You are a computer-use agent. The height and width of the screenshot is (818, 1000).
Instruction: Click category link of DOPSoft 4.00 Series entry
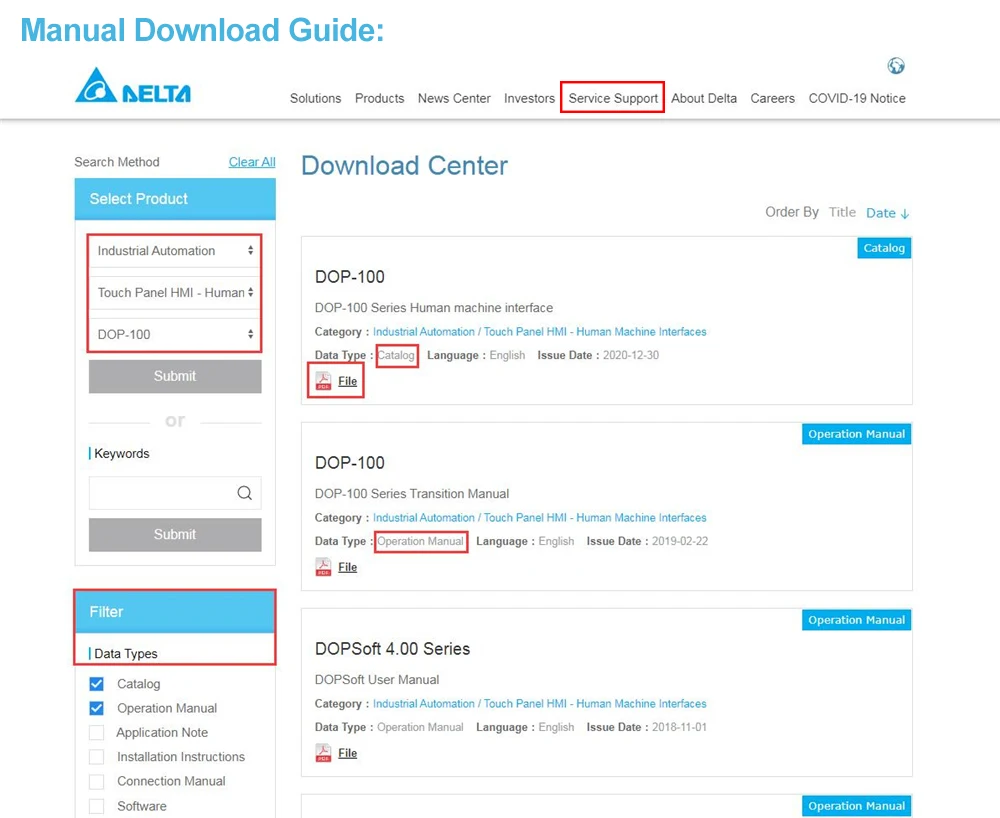point(540,704)
